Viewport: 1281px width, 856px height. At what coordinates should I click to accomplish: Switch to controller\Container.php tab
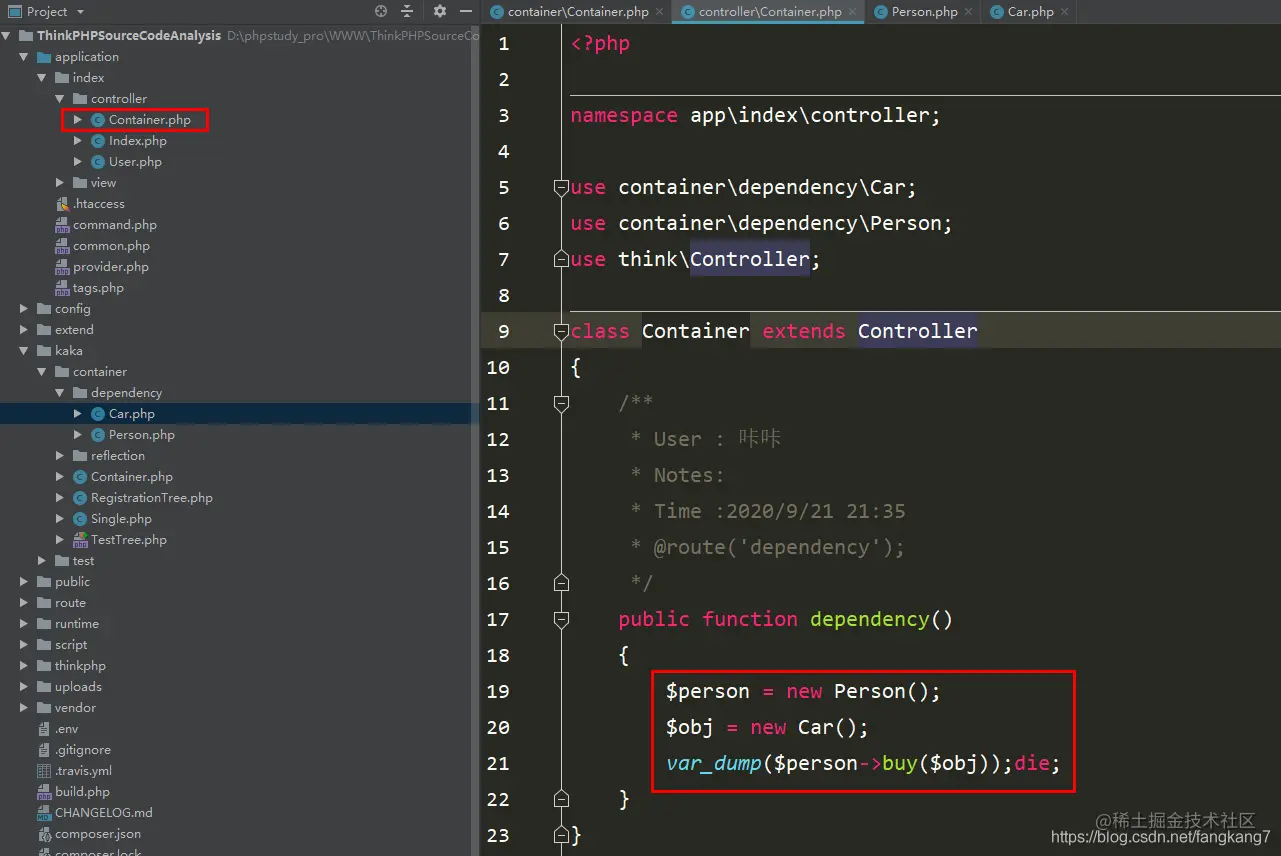point(770,12)
